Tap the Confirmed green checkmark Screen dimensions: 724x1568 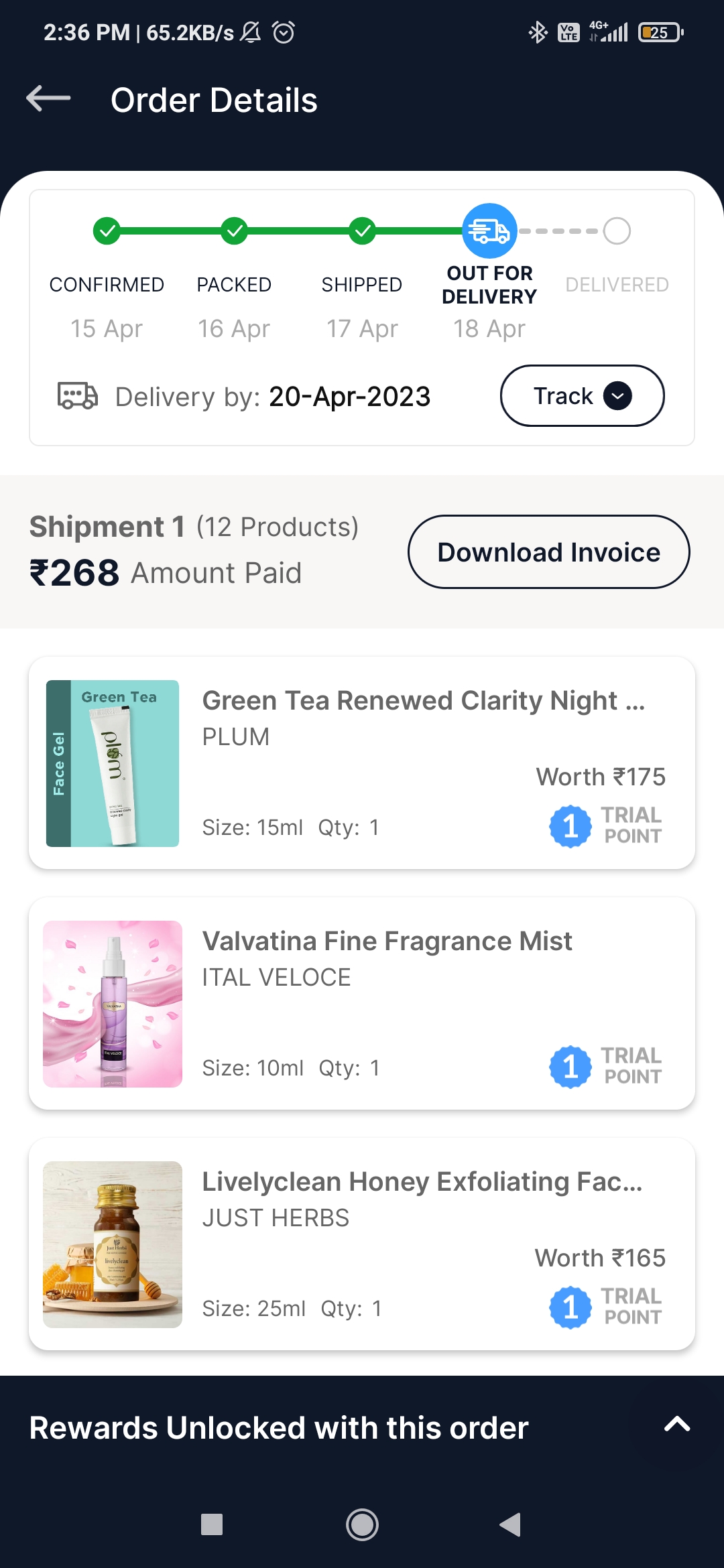(107, 231)
